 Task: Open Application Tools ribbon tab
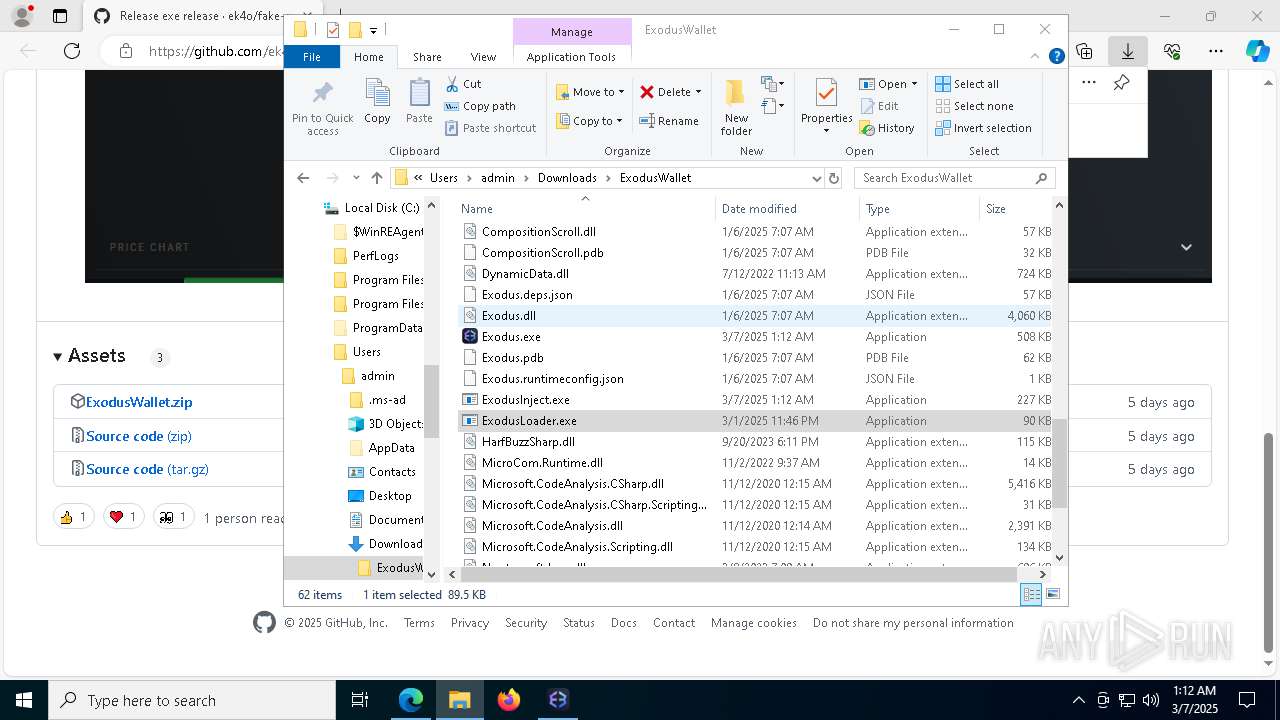571,57
